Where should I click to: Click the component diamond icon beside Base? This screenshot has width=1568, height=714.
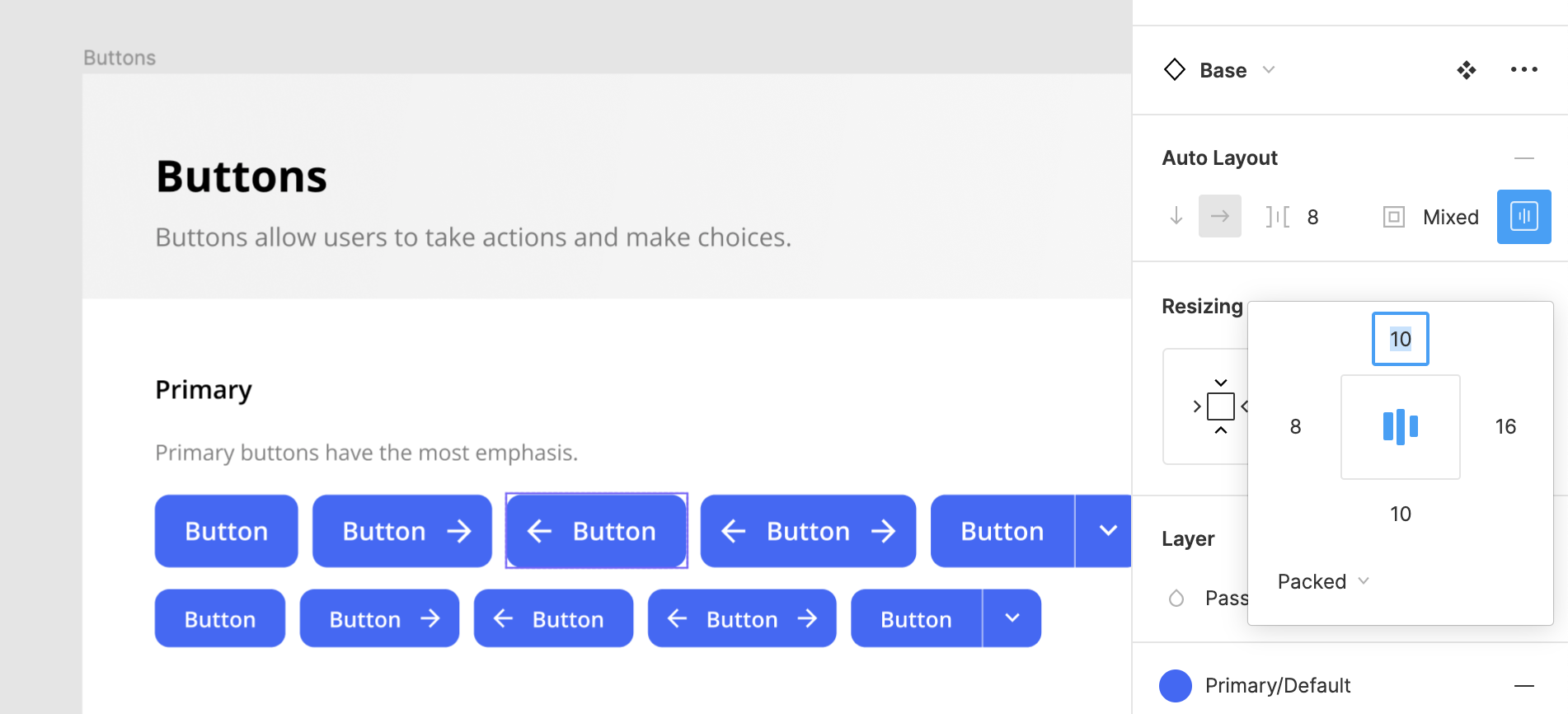coord(1174,70)
